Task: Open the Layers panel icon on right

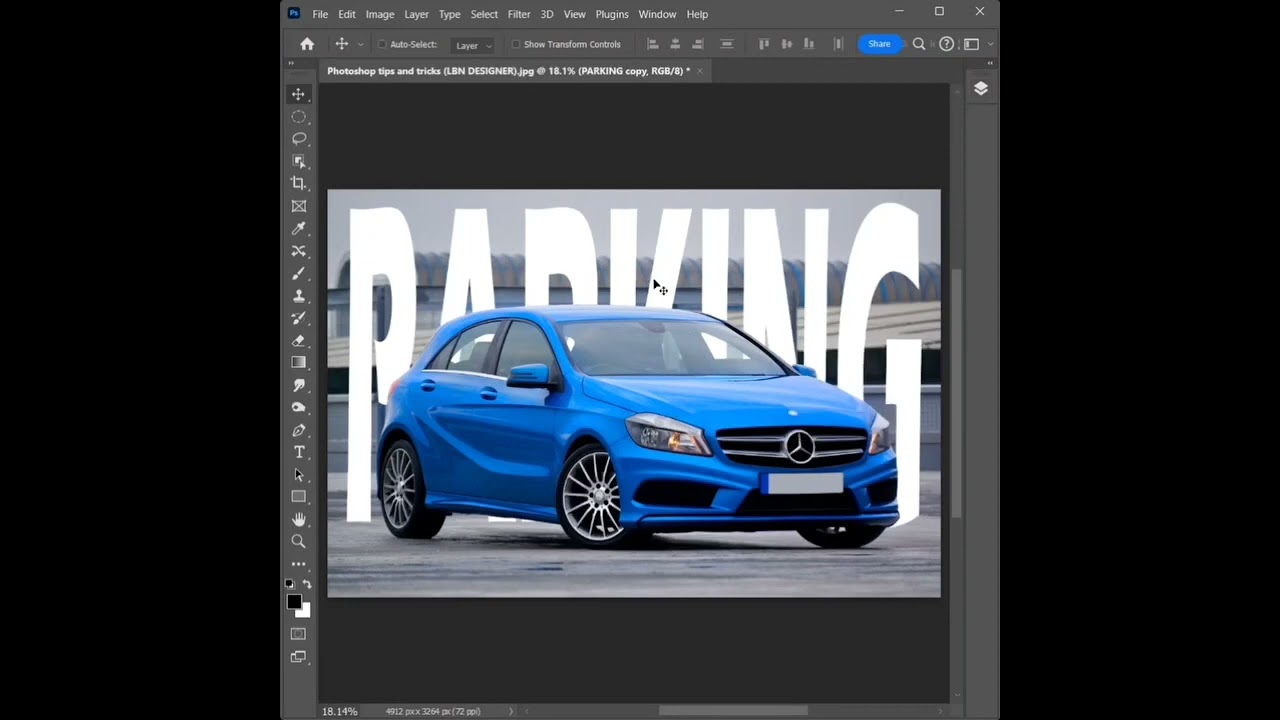Action: pyautogui.click(x=981, y=88)
